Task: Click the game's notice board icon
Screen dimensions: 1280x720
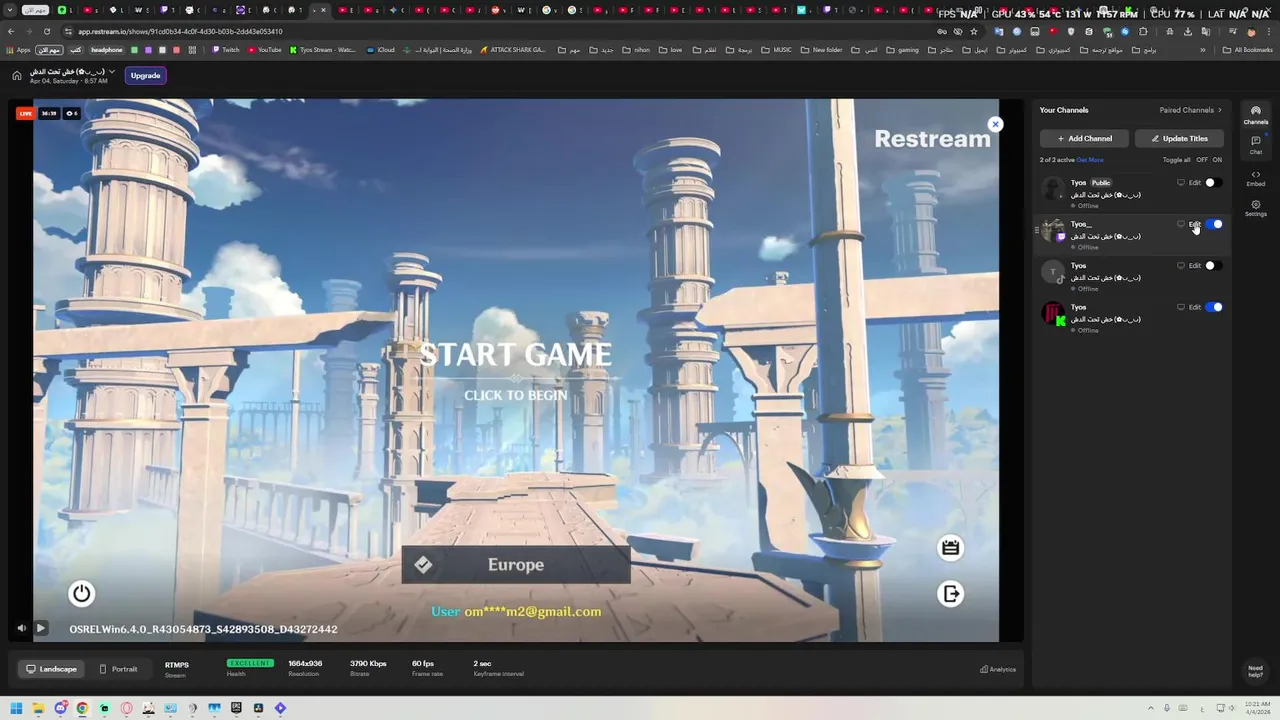Action: 950,547
